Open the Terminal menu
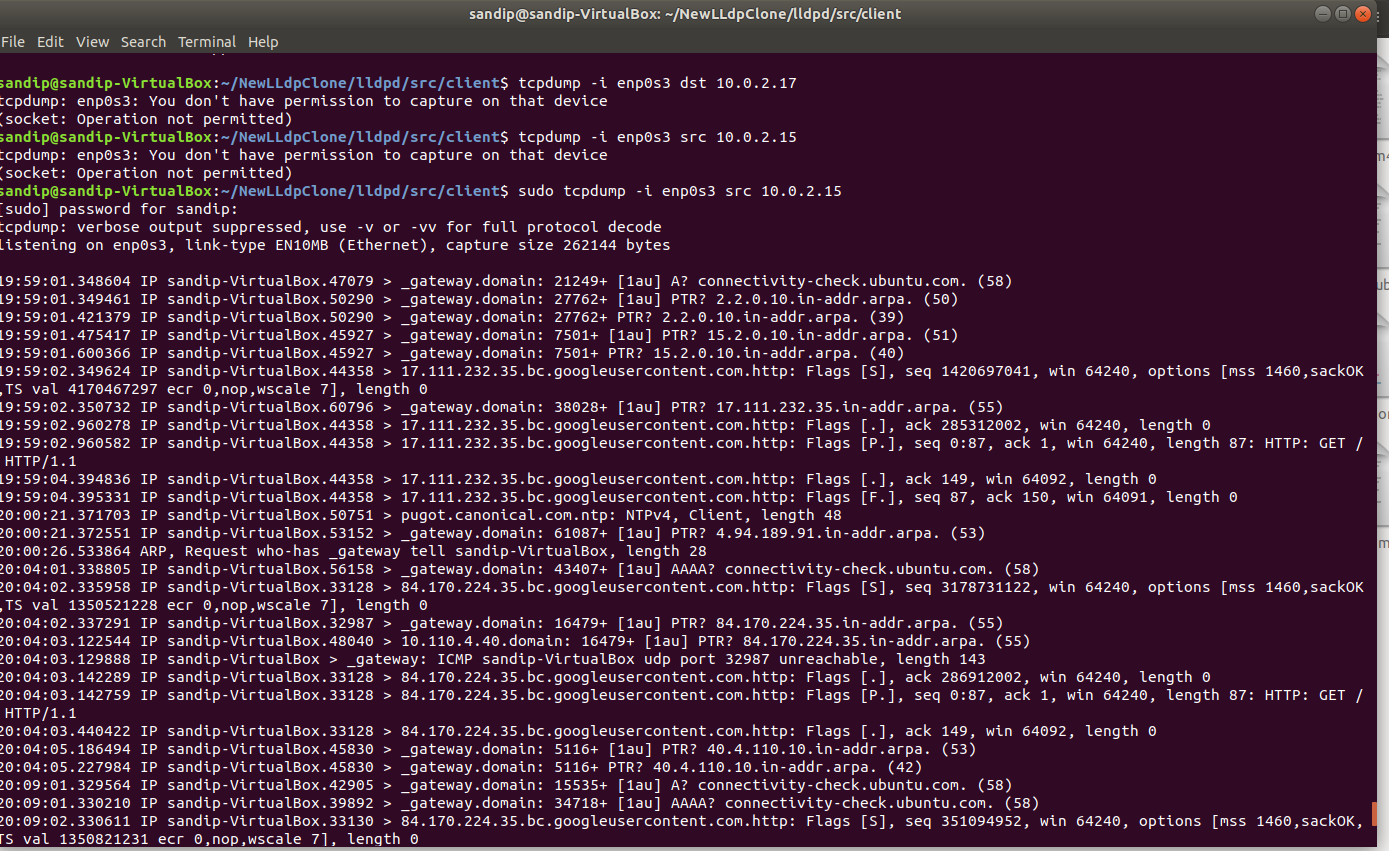Viewport: 1389px width, 851px height. pos(207,42)
